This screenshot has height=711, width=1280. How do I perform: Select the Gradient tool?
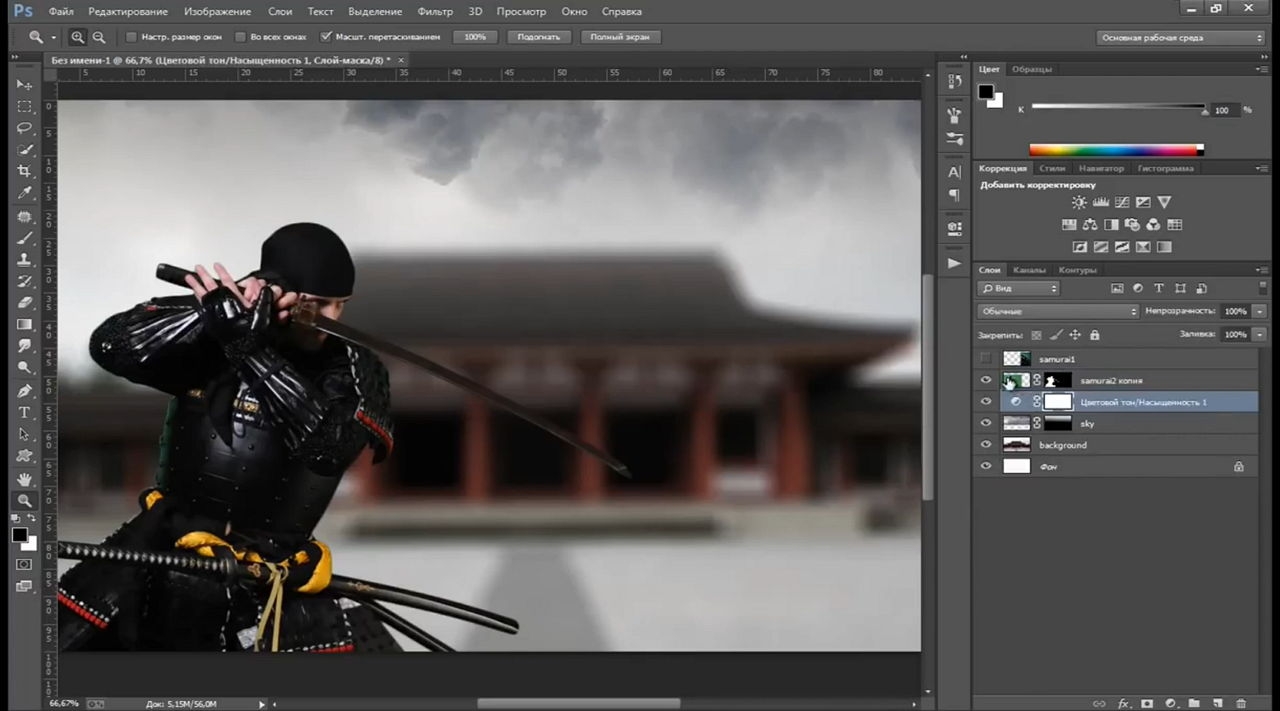coord(24,324)
